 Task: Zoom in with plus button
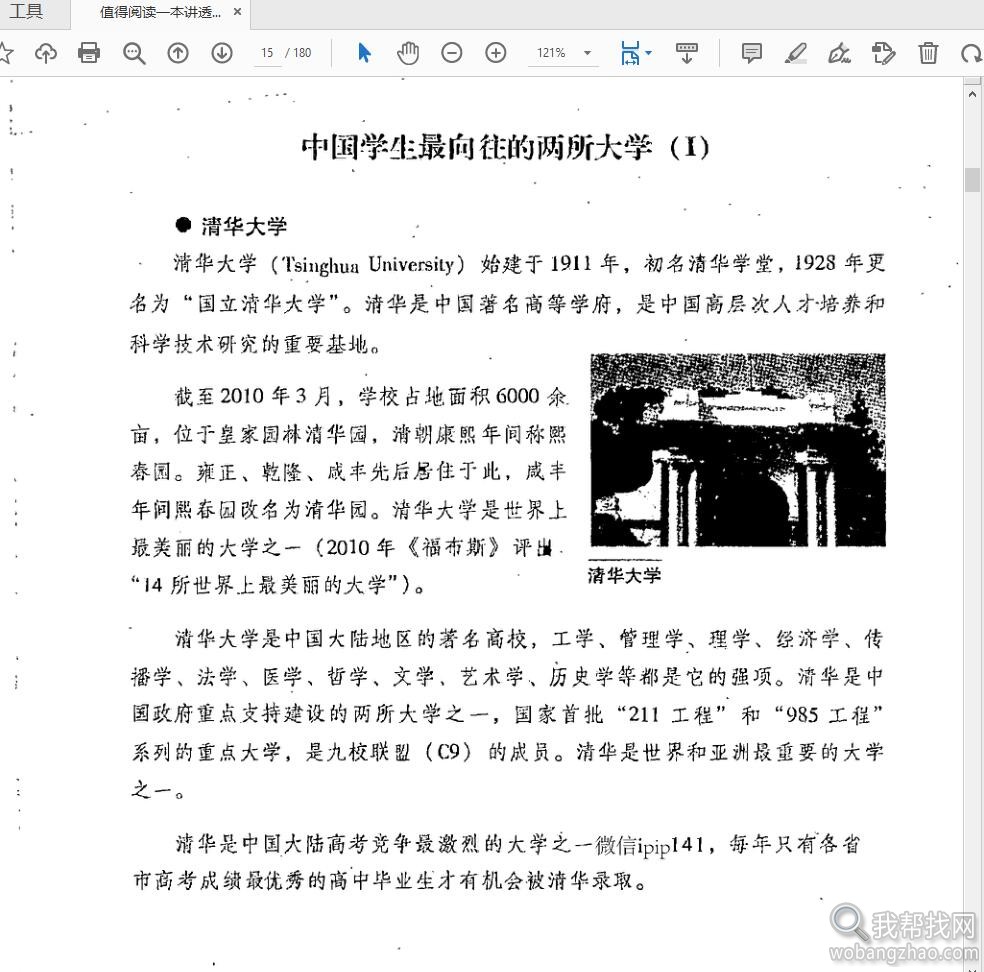pyautogui.click(x=496, y=53)
